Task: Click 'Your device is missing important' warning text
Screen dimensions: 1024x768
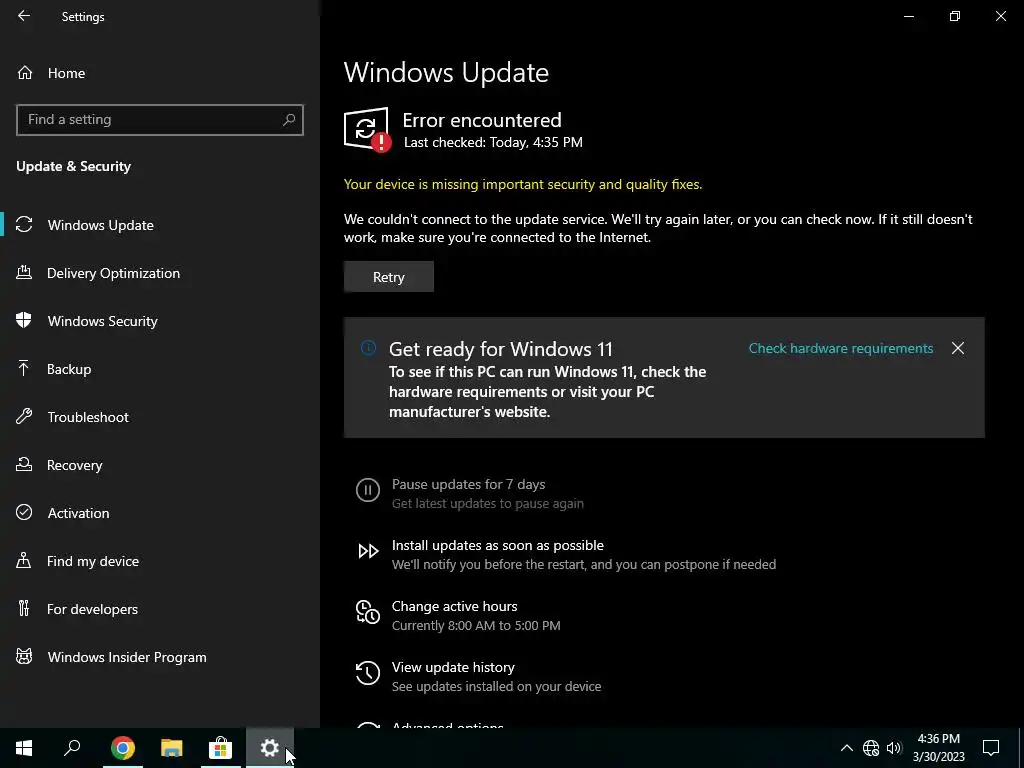Action: tap(523, 184)
